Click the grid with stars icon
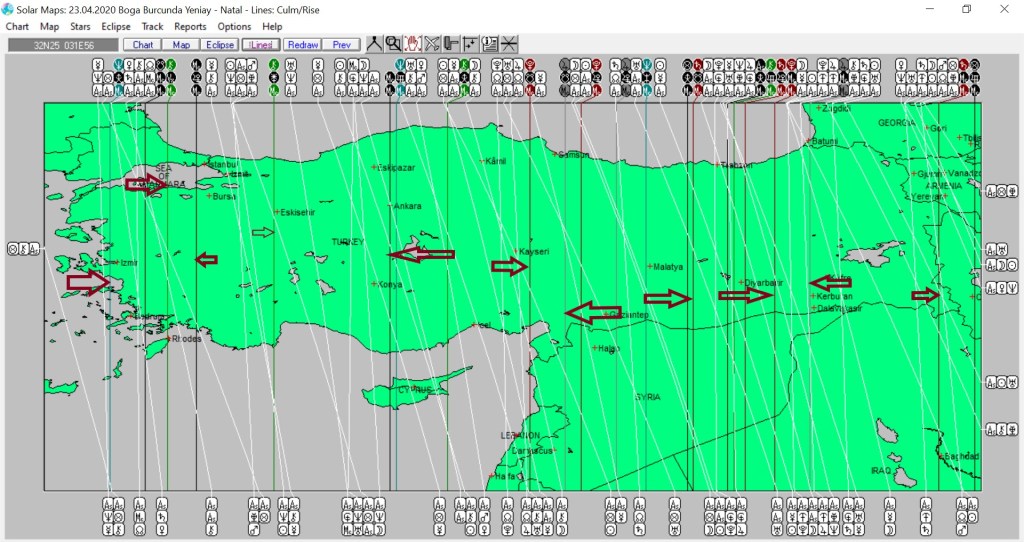 [x=470, y=44]
